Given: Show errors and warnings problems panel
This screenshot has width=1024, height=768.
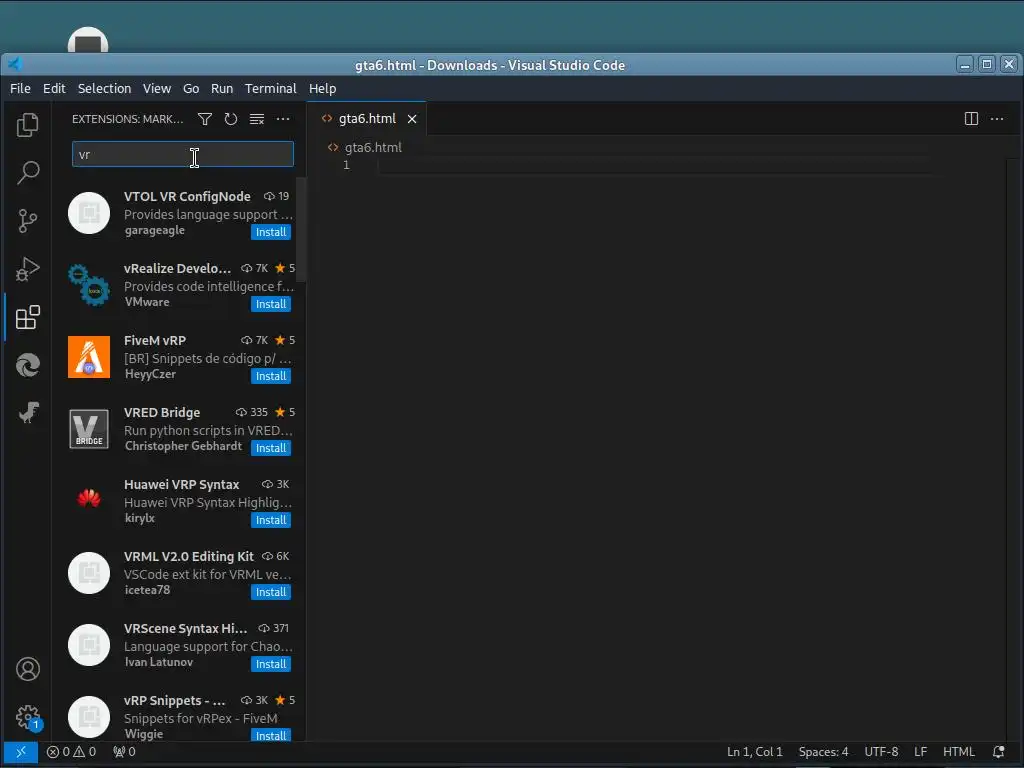Looking at the screenshot, I should point(71,752).
